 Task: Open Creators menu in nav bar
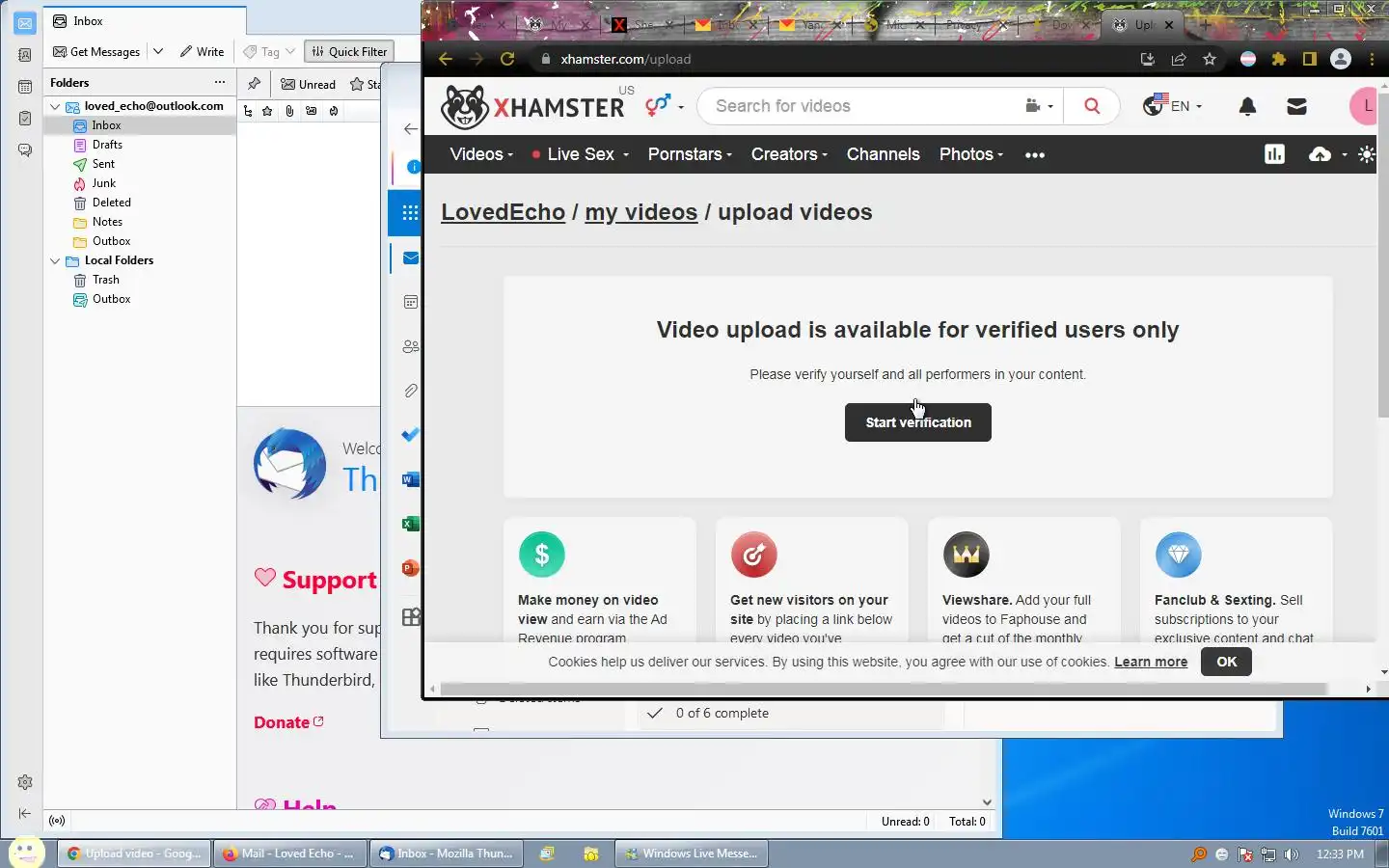[x=789, y=154]
